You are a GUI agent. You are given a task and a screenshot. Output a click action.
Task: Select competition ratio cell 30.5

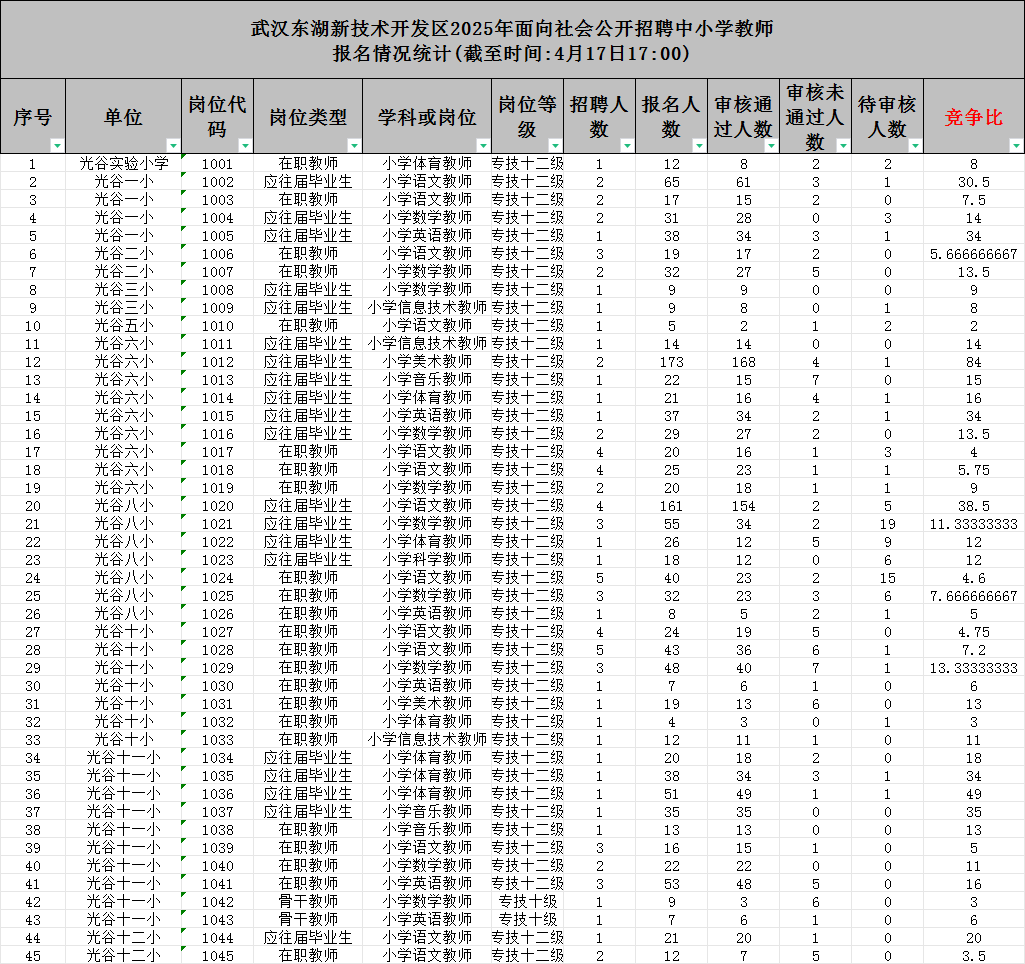tap(974, 182)
